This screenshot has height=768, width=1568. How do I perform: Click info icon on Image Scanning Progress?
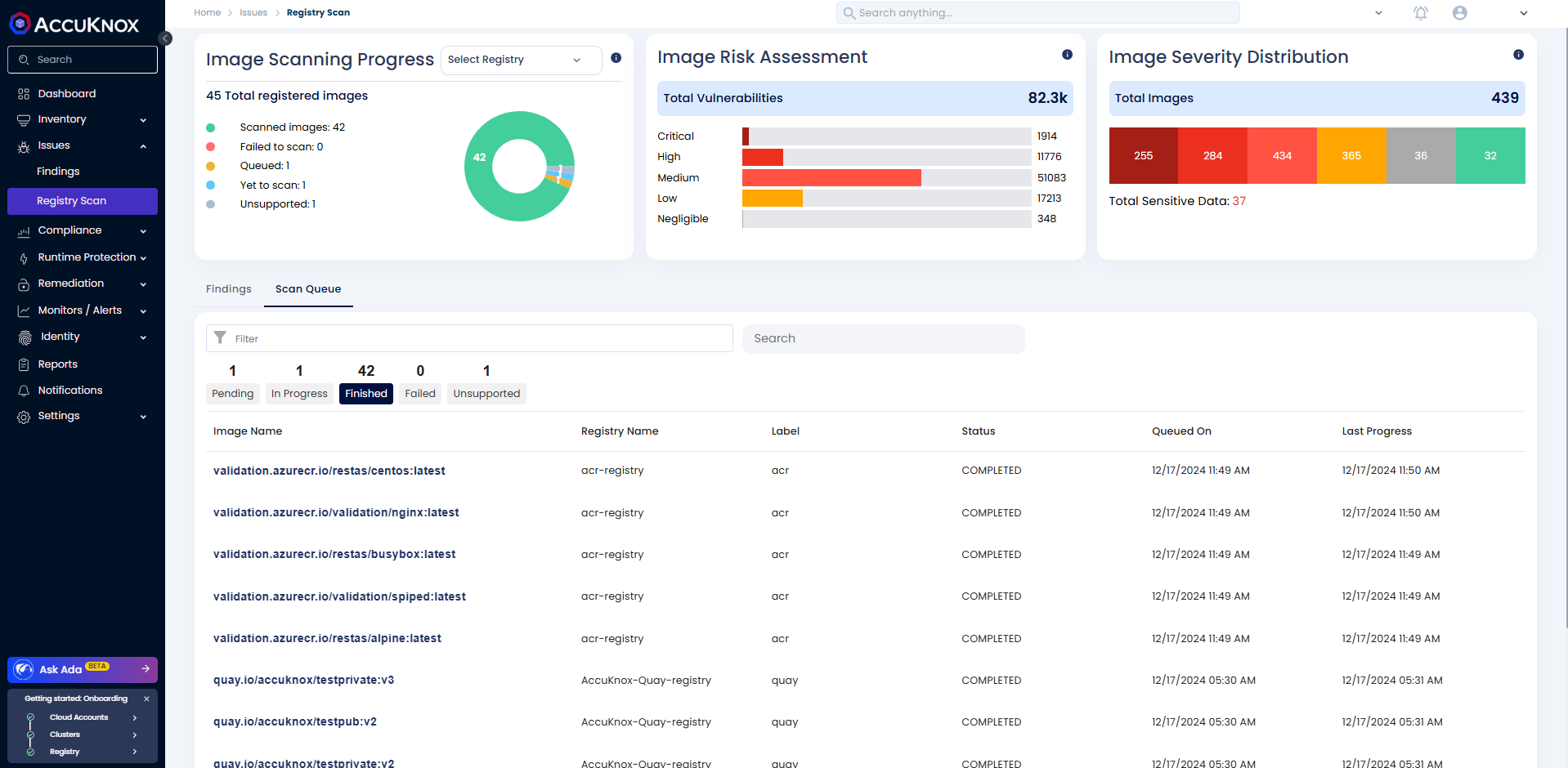pos(616,58)
